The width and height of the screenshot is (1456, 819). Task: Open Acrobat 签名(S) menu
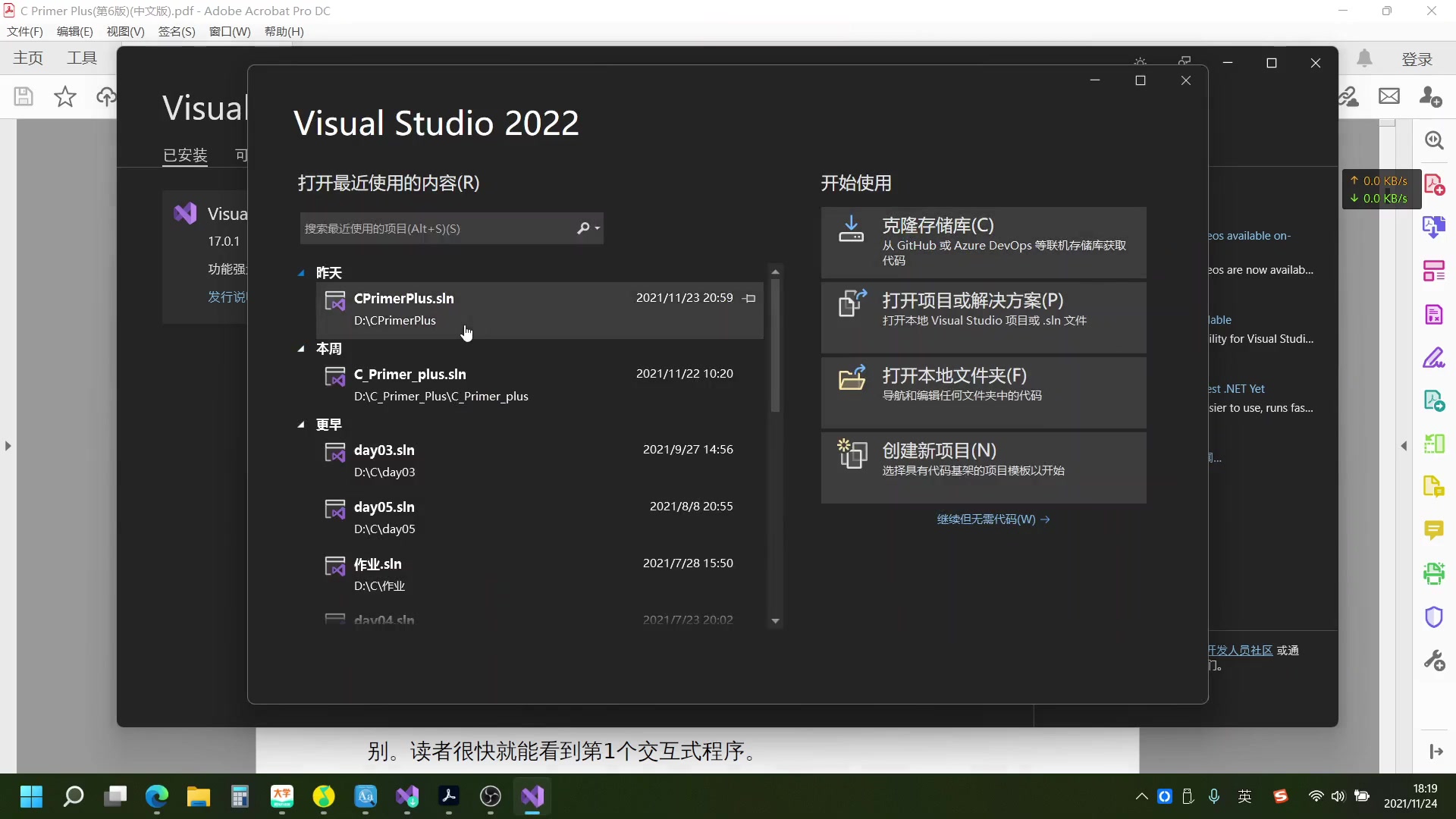click(x=177, y=31)
